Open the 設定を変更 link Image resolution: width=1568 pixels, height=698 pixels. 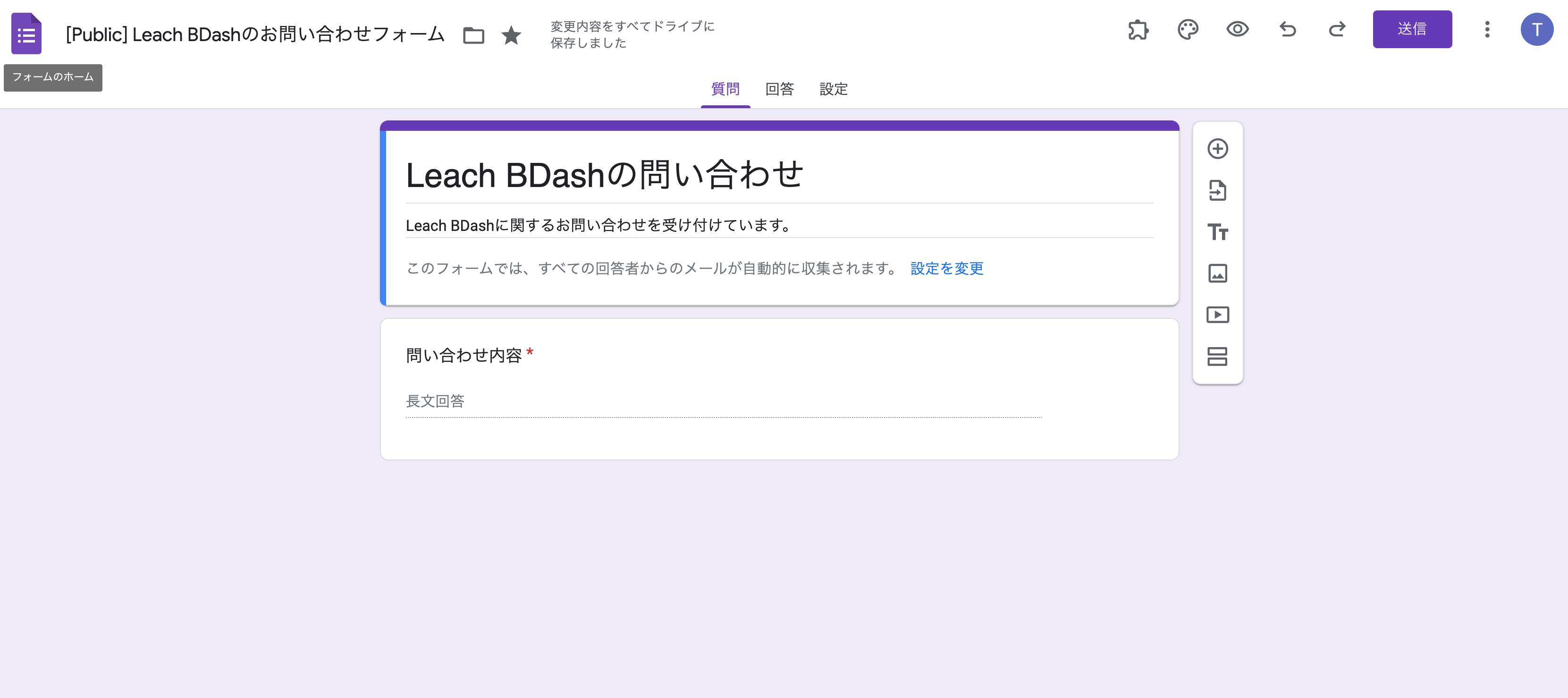pos(947,268)
